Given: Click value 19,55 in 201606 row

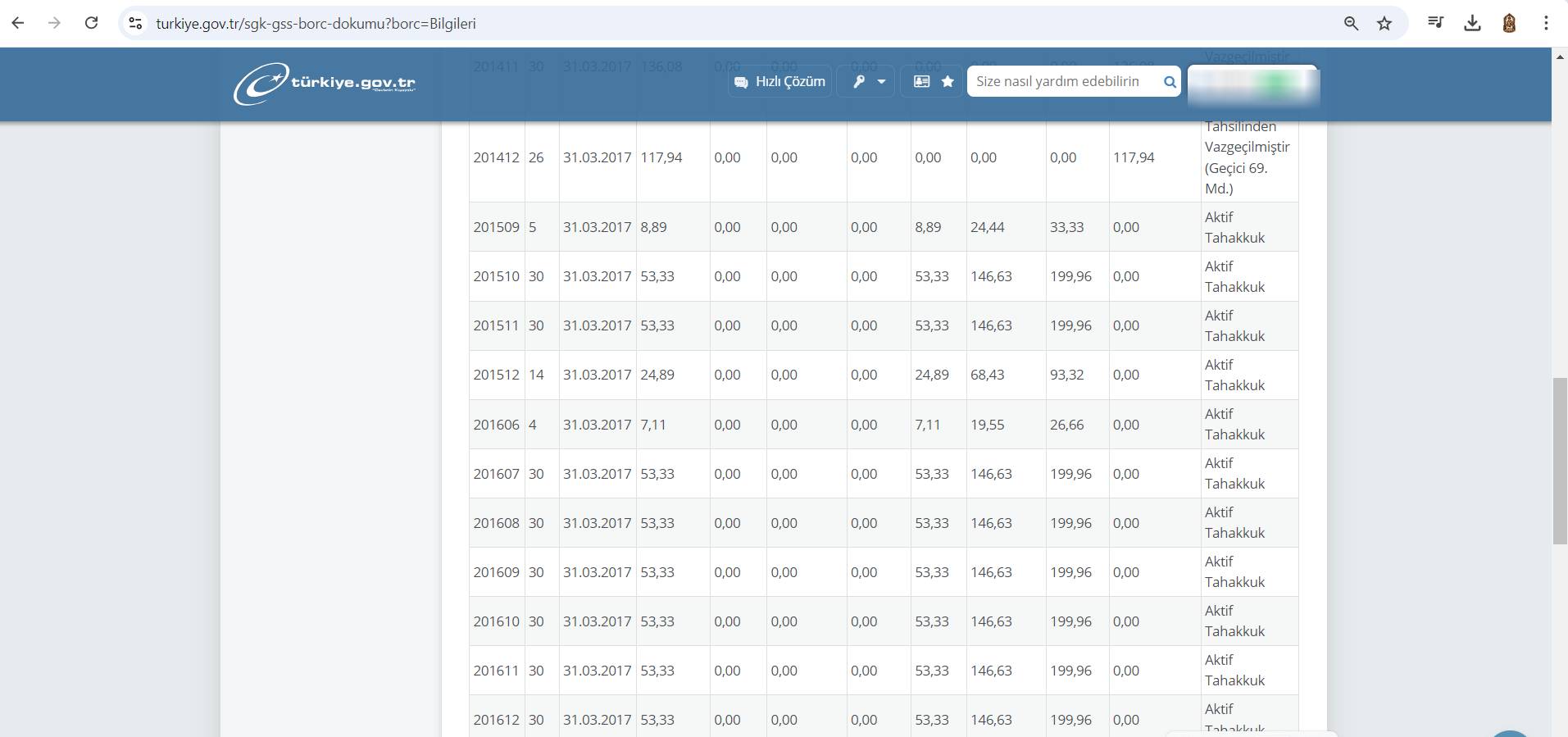Looking at the screenshot, I should click(987, 425).
